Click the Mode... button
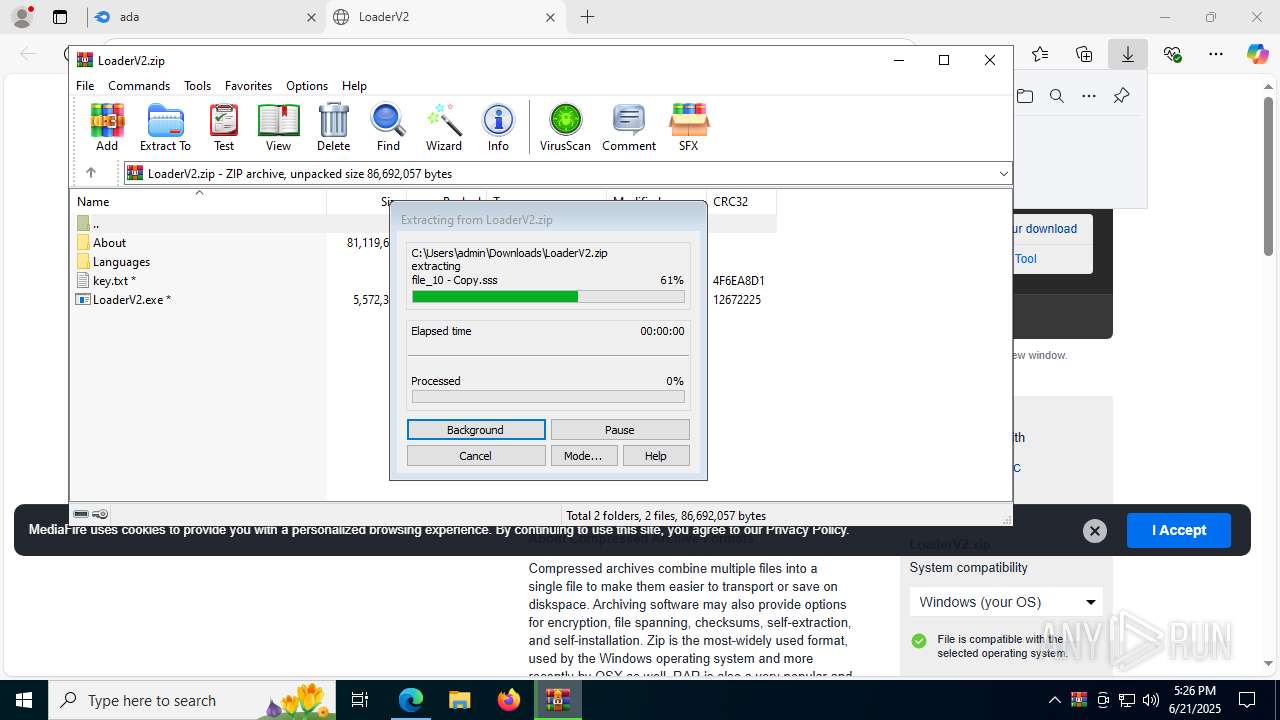The width and height of the screenshot is (1280, 720). coord(583,456)
